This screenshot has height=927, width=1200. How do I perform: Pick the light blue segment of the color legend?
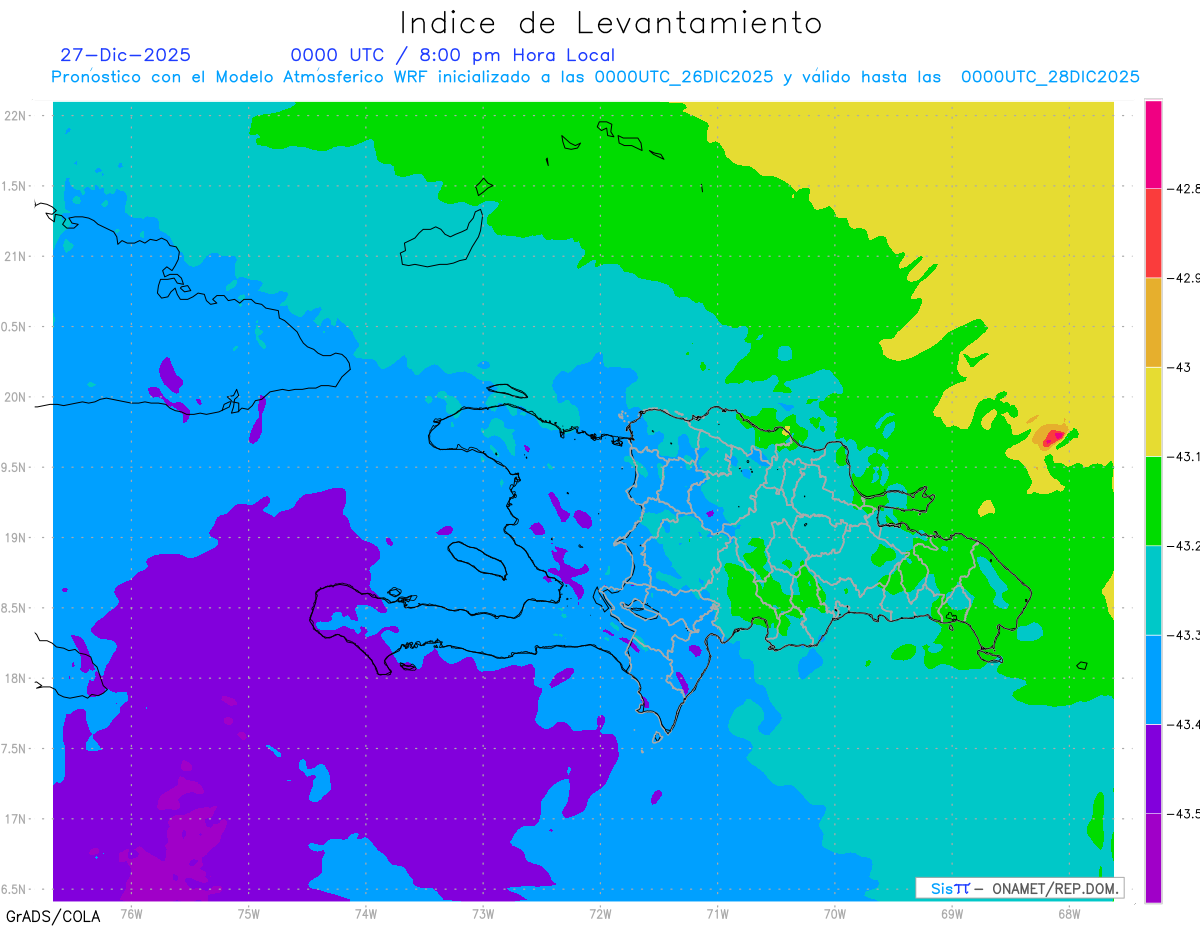click(x=1153, y=679)
